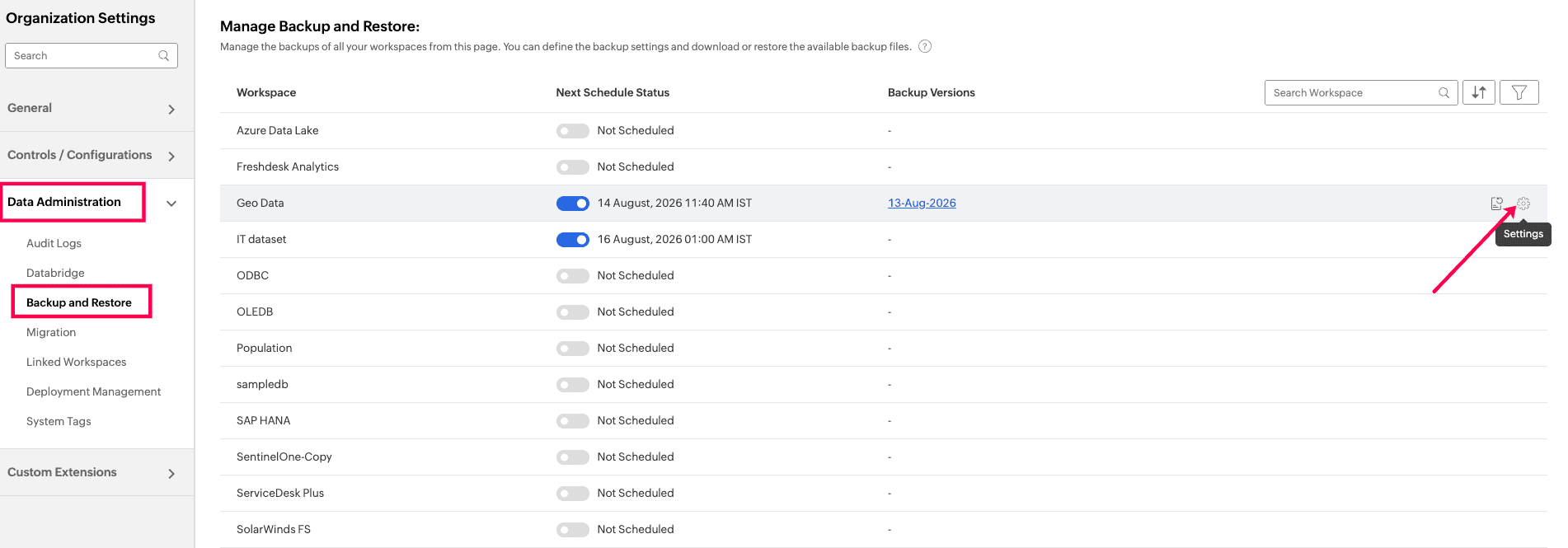Click Custom Extensions section label
Viewport: 1568px width, 548px height.
(62, 472)
